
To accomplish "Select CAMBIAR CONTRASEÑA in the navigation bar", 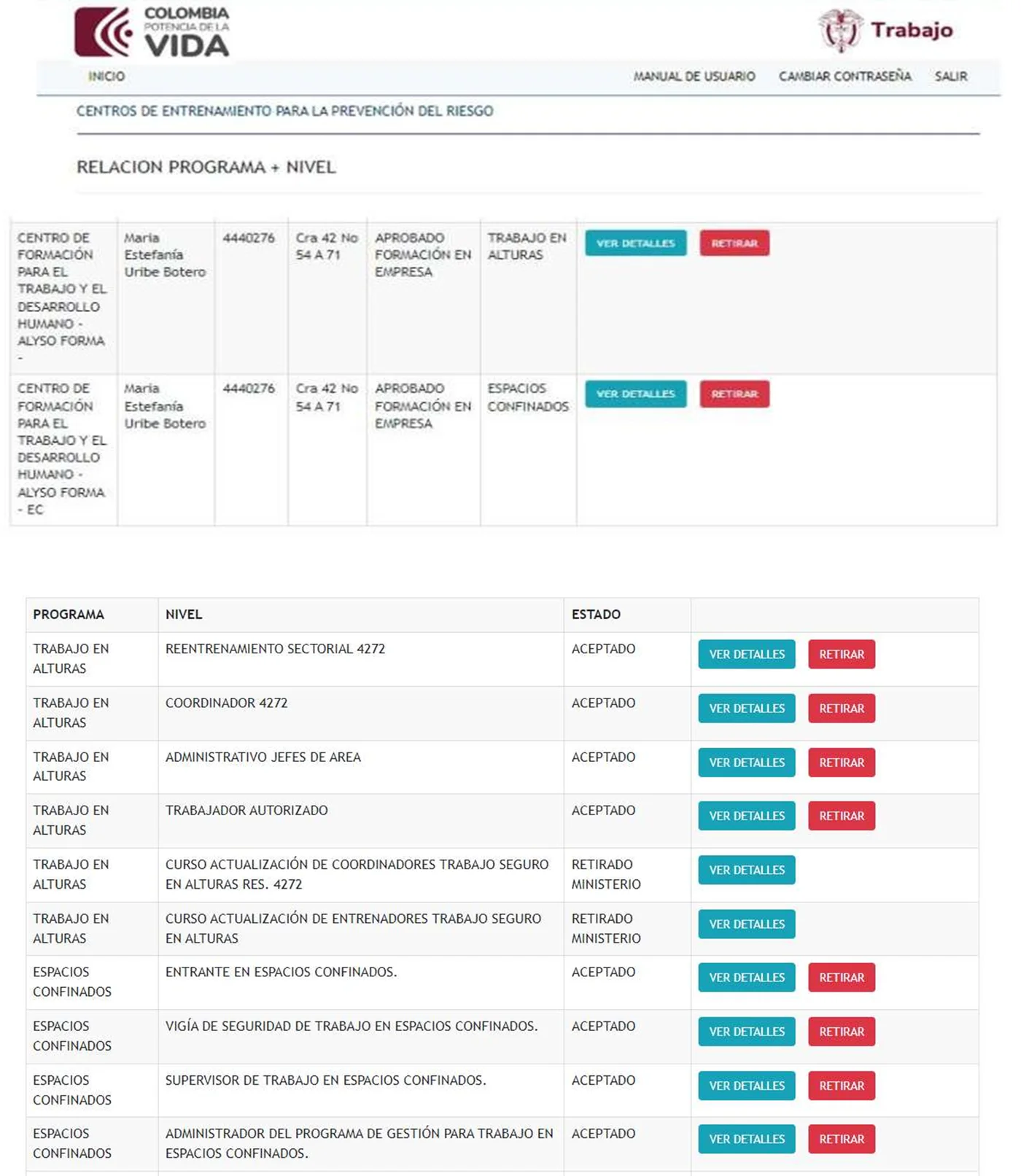I will tap(845, 76).
